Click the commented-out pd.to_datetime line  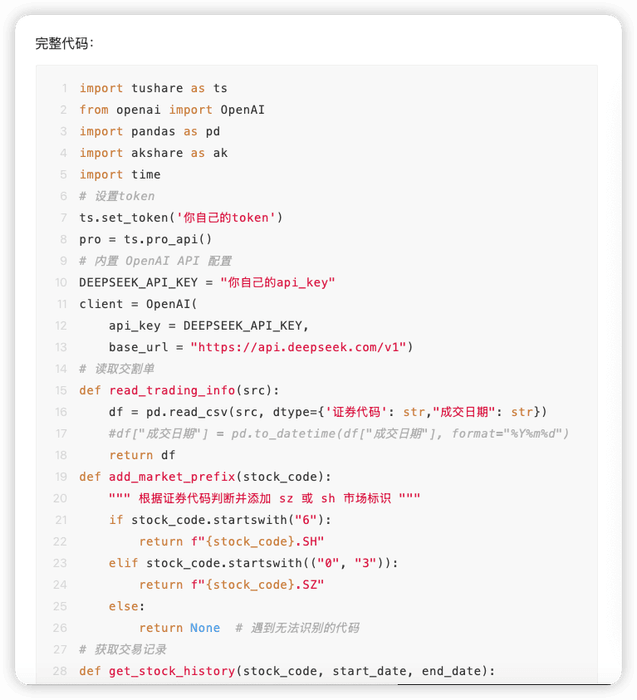[x=338, y=433]
